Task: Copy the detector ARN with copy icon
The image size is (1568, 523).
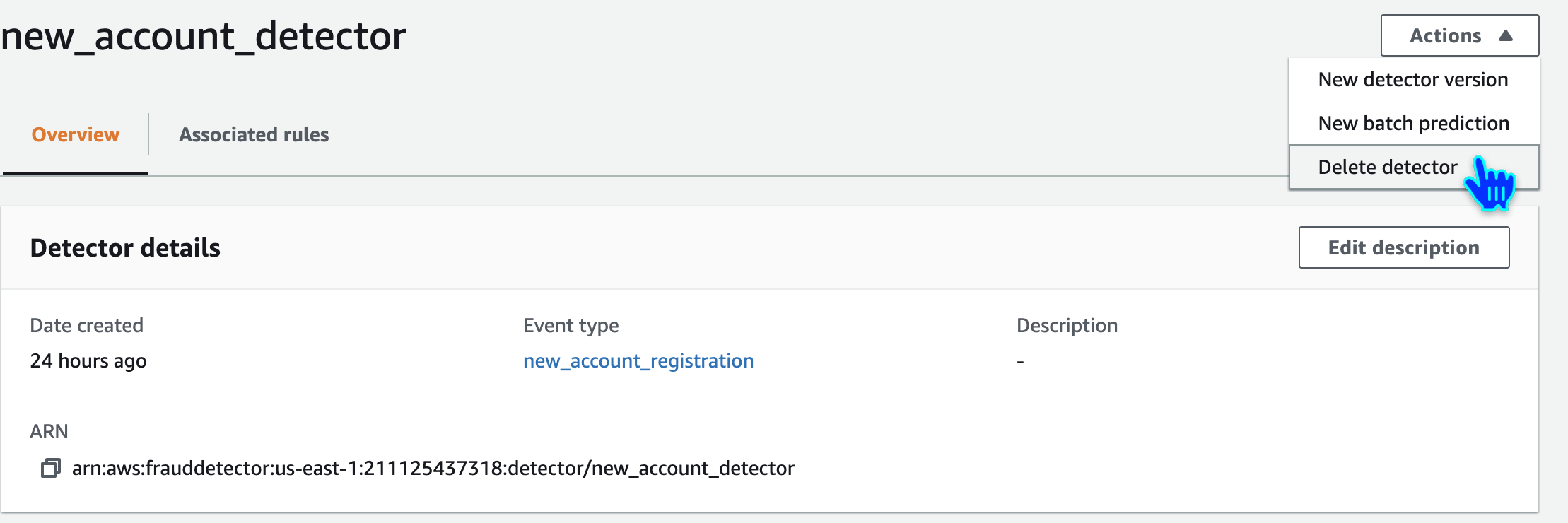Action: coord(50,469)
